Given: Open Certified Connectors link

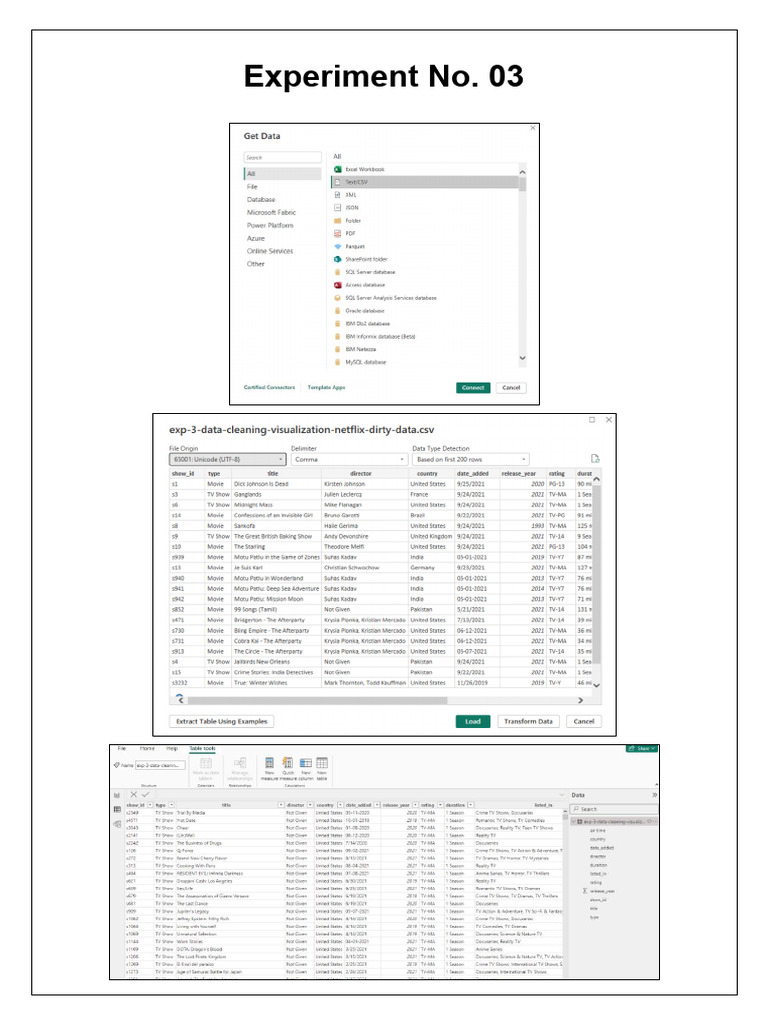Looking at the screenshot, I should pyautogui.click(x=269, y=387).
